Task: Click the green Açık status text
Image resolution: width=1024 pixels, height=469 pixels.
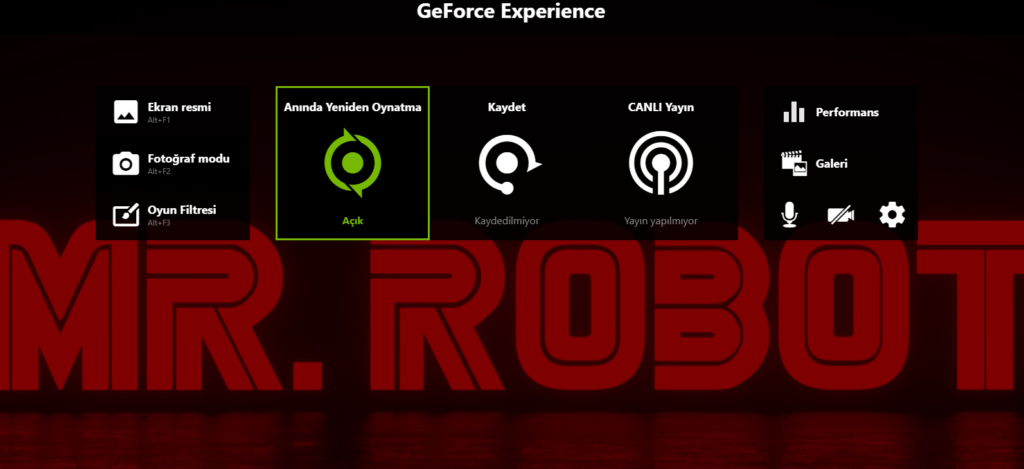Action: point(352,221)
